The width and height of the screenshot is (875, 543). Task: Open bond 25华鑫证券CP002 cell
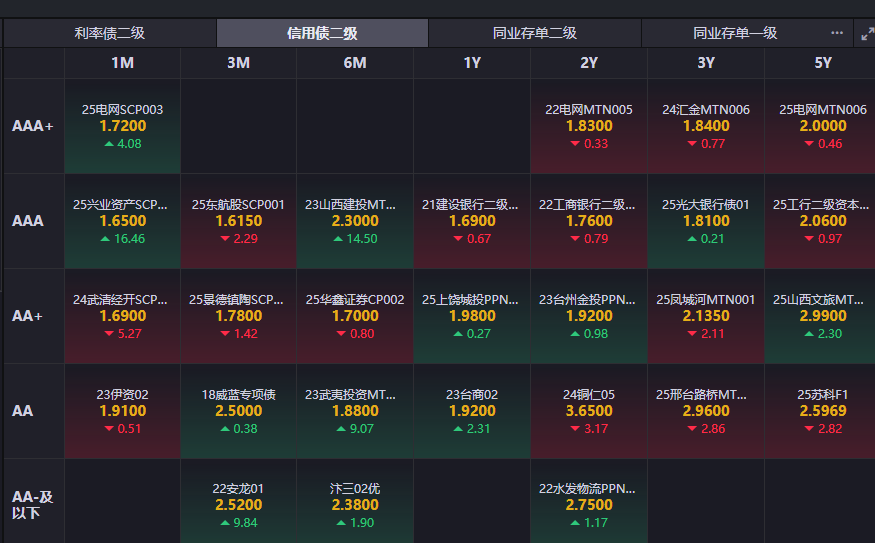click(x=355, y=316)
